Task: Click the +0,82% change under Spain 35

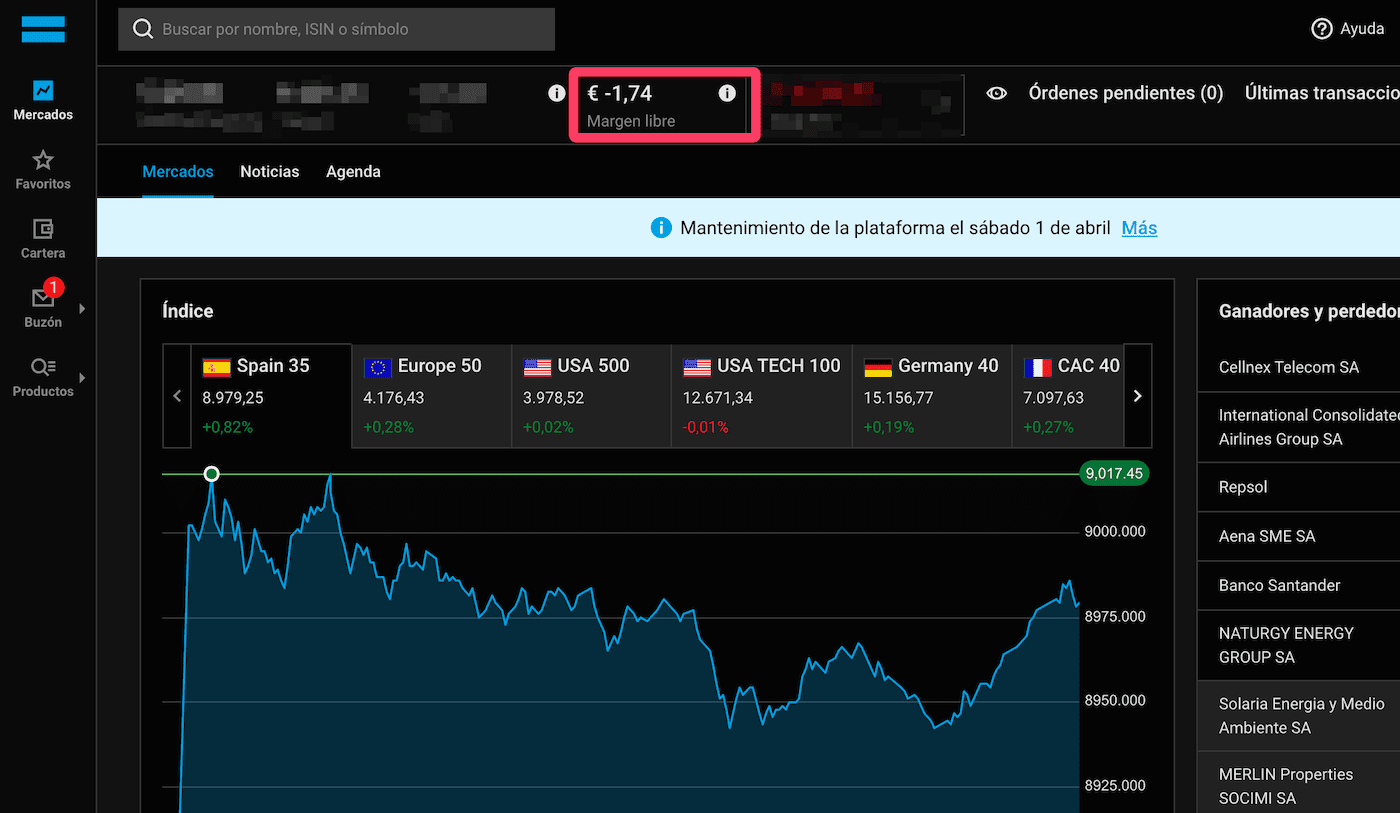Action: (228, 427)
